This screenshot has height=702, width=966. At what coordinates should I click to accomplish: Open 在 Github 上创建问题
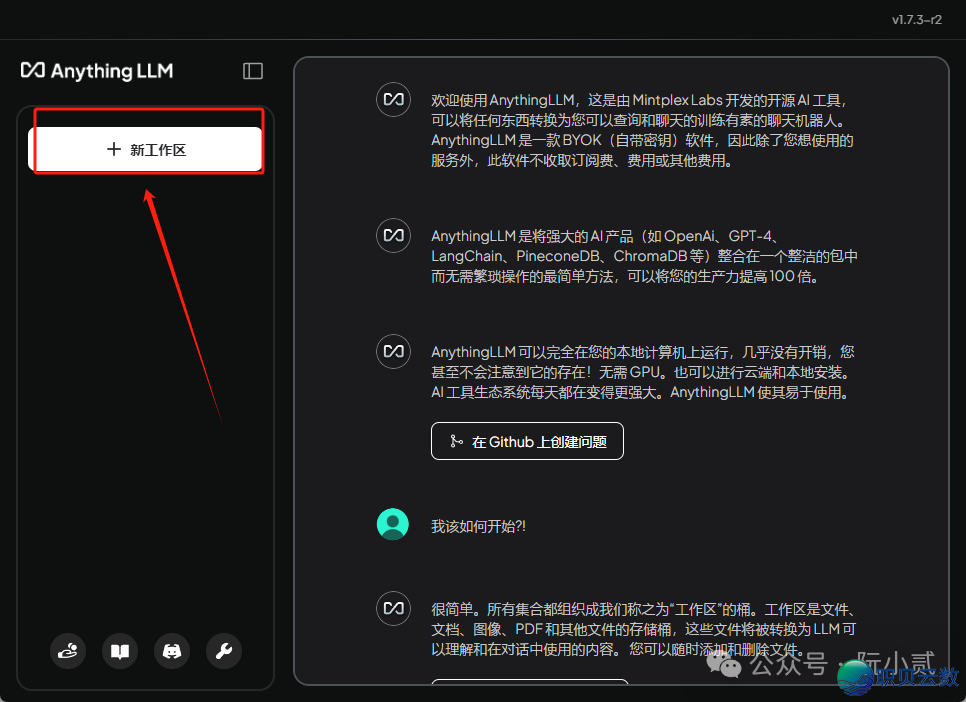(527, 440)
